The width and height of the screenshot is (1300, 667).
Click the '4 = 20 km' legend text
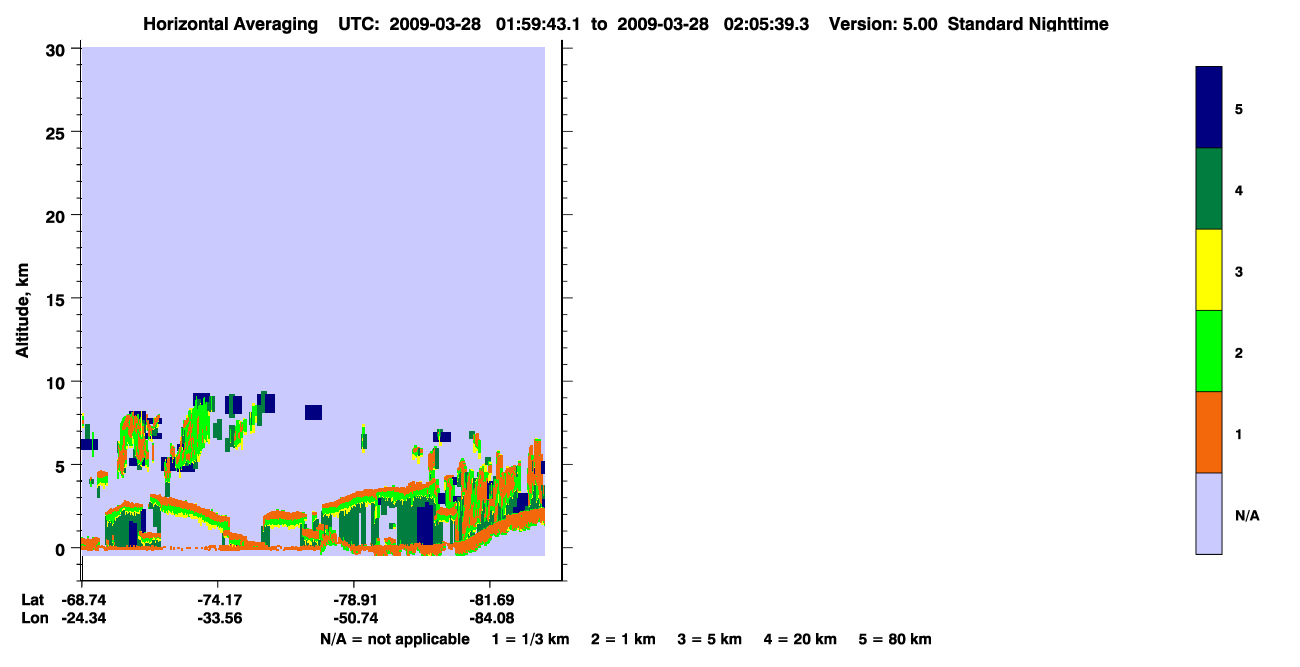[801, 640]
